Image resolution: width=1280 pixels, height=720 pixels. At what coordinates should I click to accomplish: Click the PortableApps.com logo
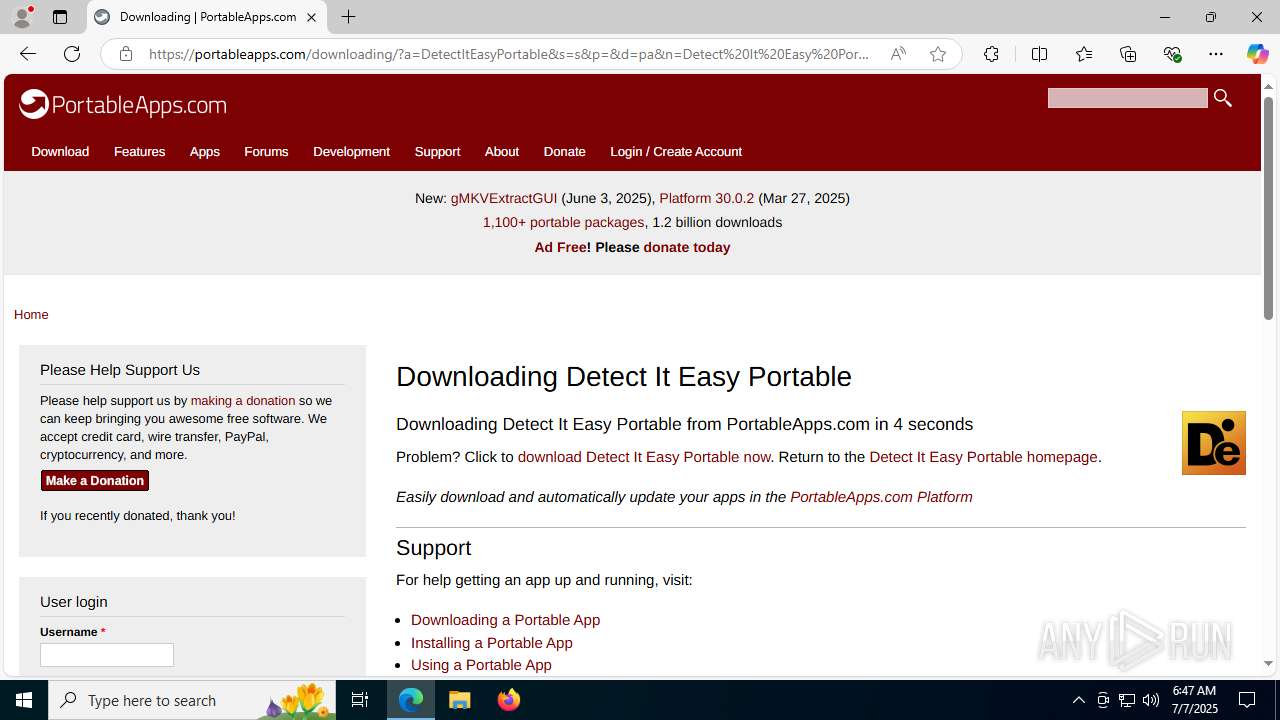(x=123, y=104)
